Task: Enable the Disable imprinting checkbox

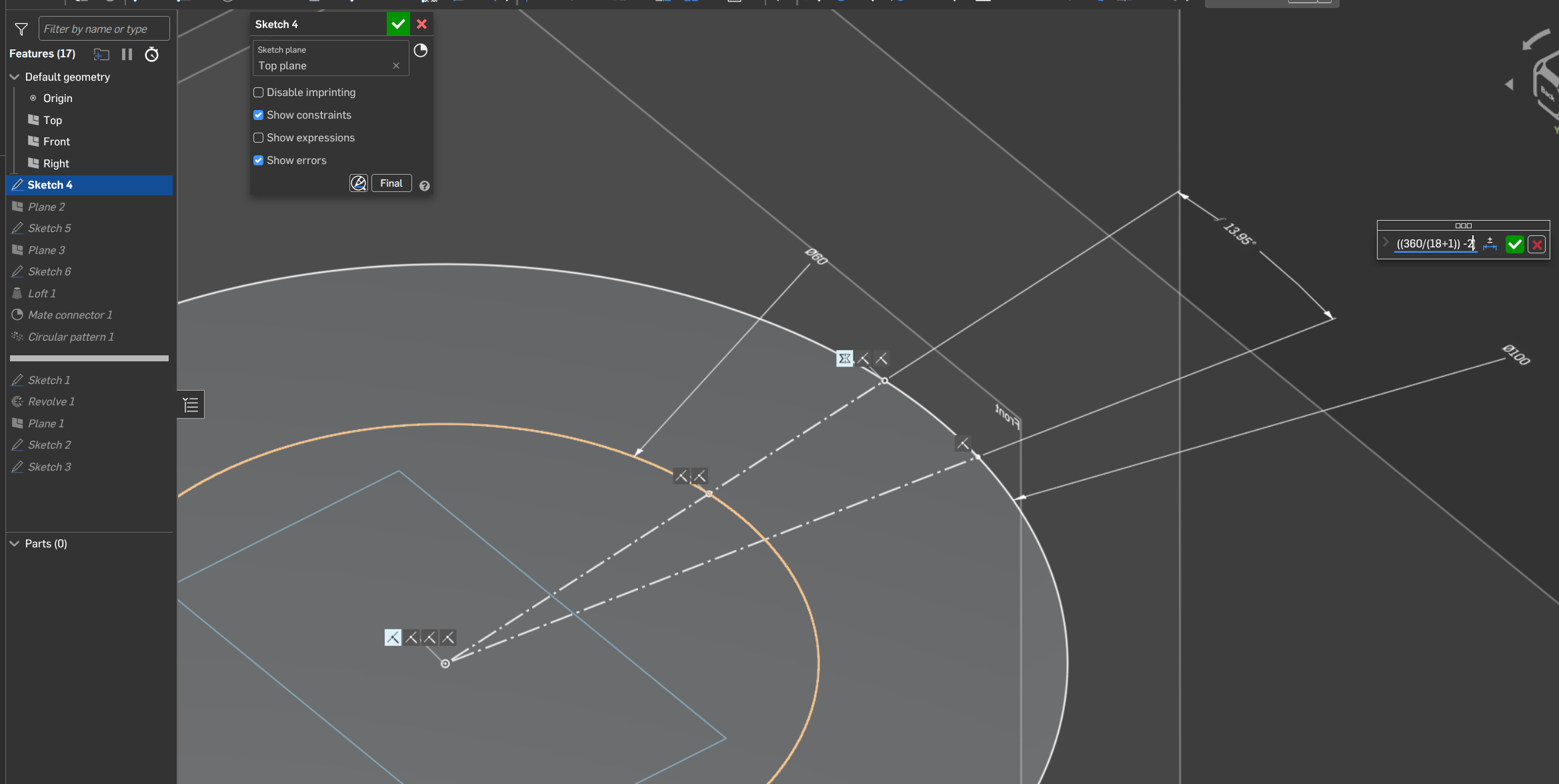Action: (259, 93)
